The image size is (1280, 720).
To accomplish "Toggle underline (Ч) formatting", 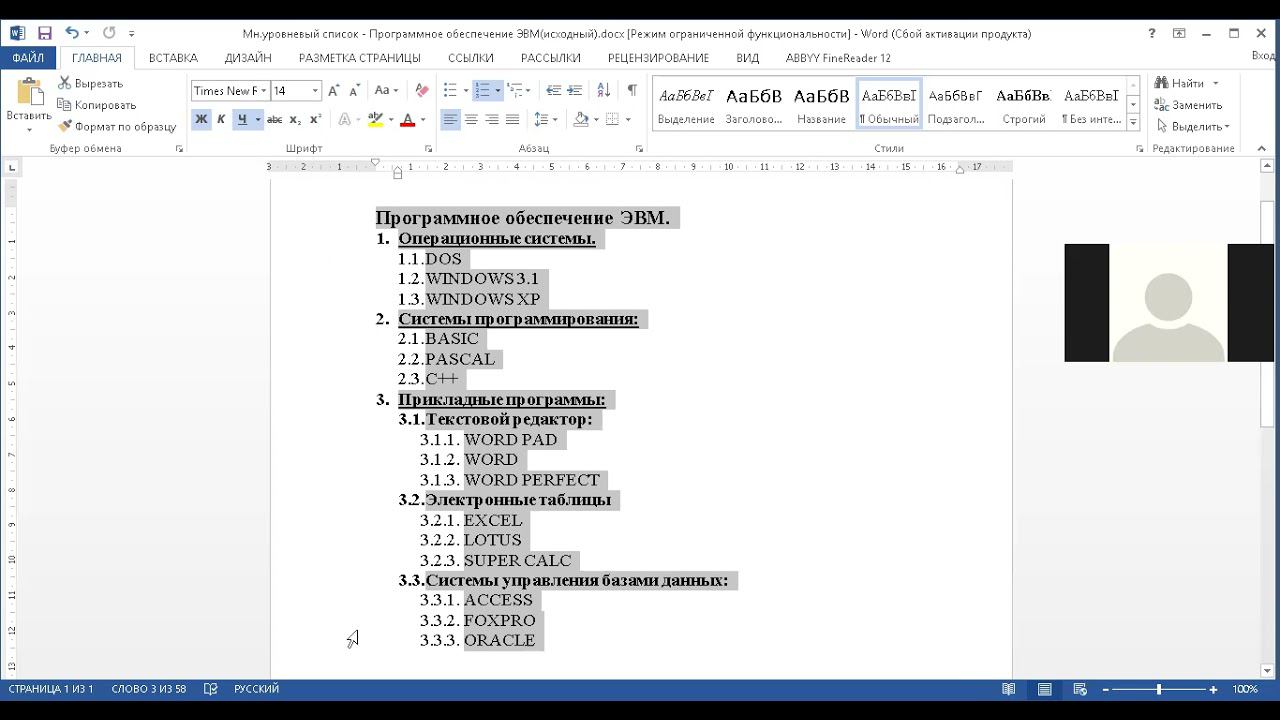I will point(241,120).
